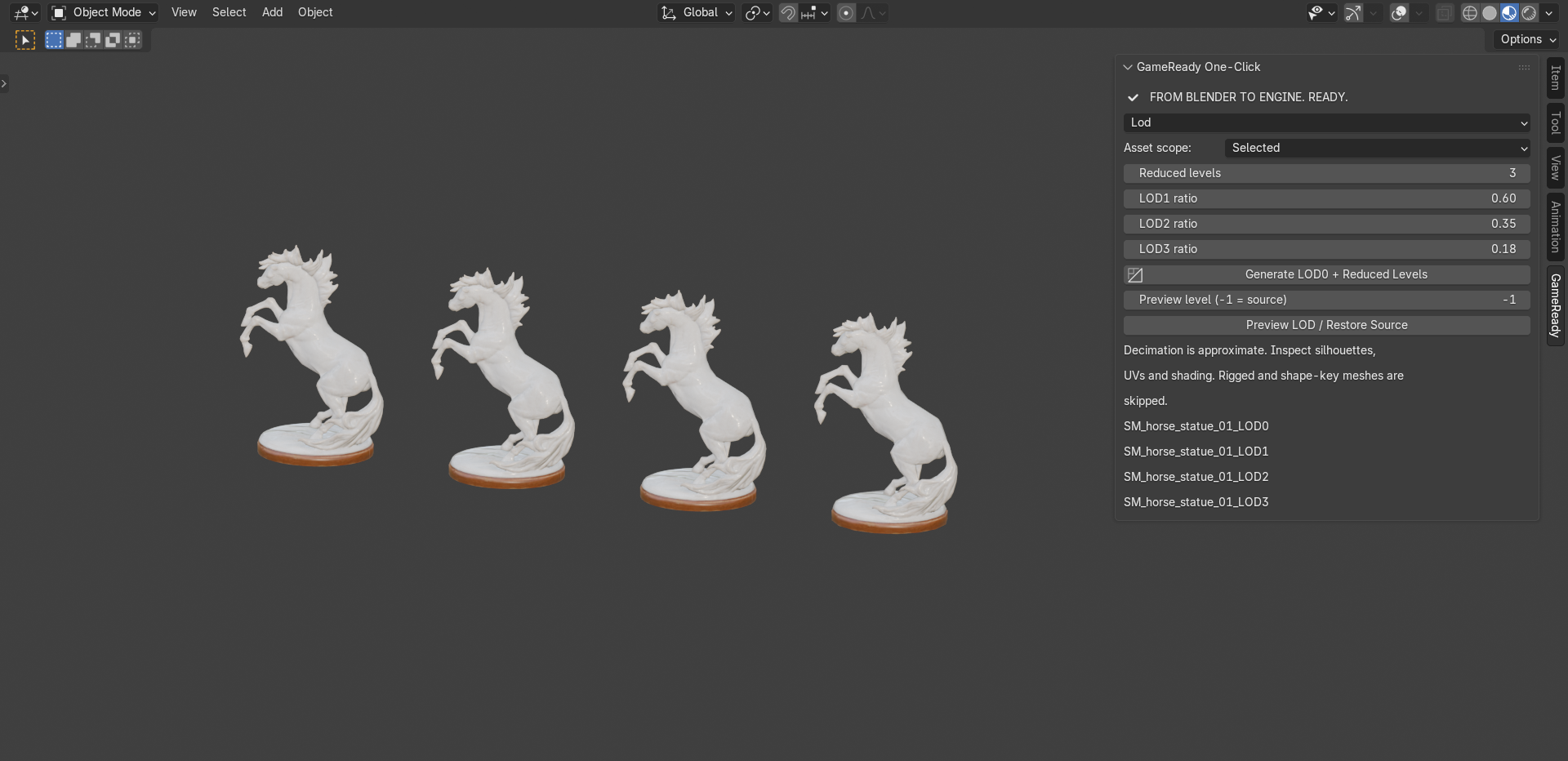Click Preview LOD / Restore Source button
This screenshot has height=761, width=1568.
coord(1326,325)
